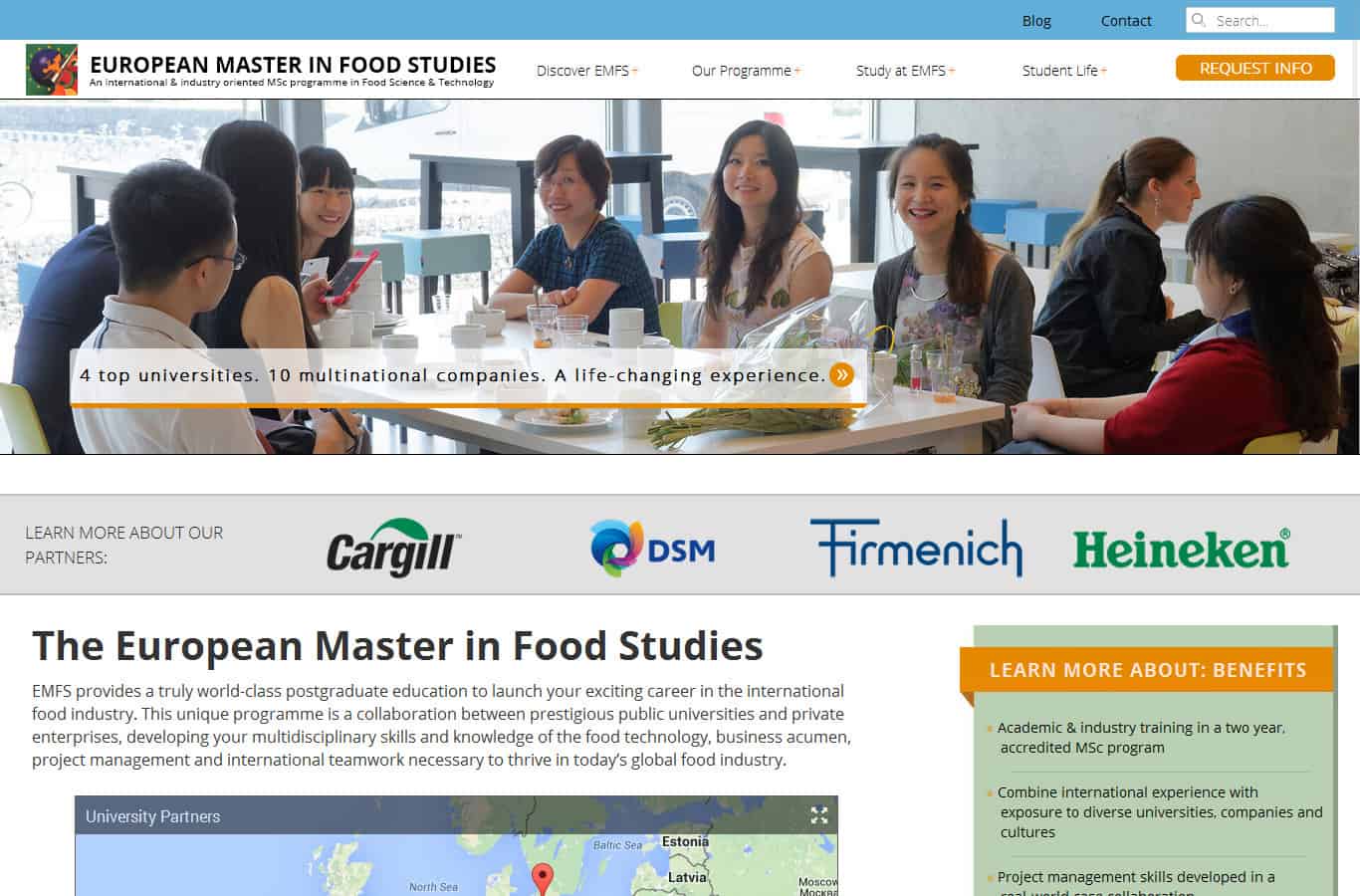Click the magnifier icon in search box
1360x896 pixels.
[1200, 20]
